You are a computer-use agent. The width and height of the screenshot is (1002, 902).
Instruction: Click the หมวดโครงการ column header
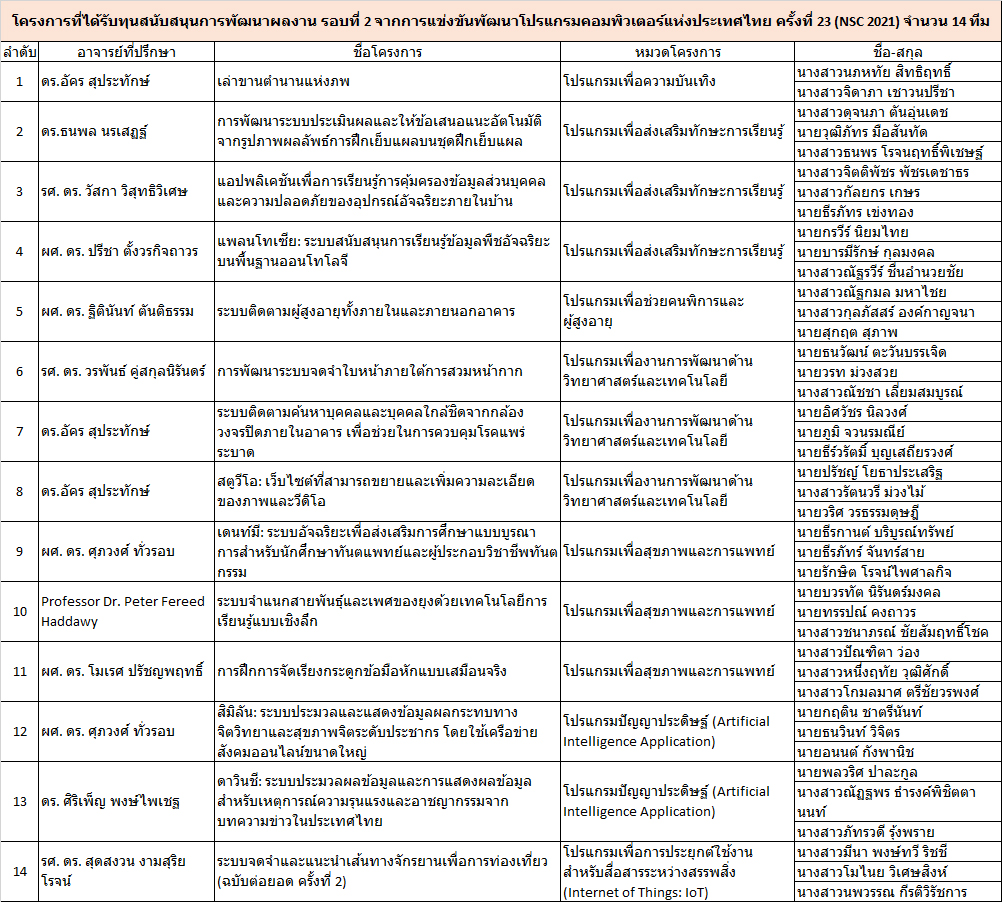click(675, 51)
